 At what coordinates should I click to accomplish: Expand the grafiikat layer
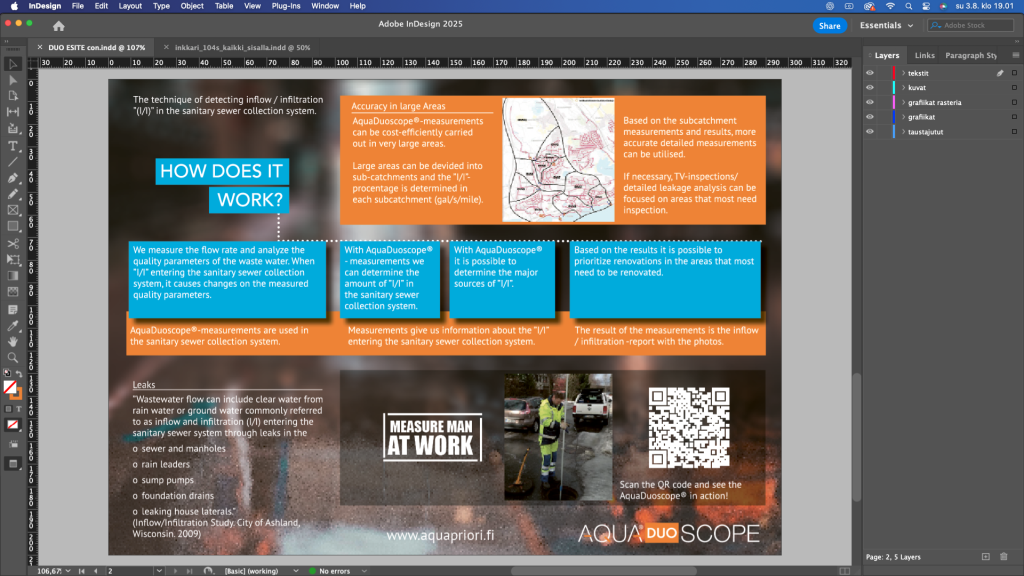click(904, 117)
